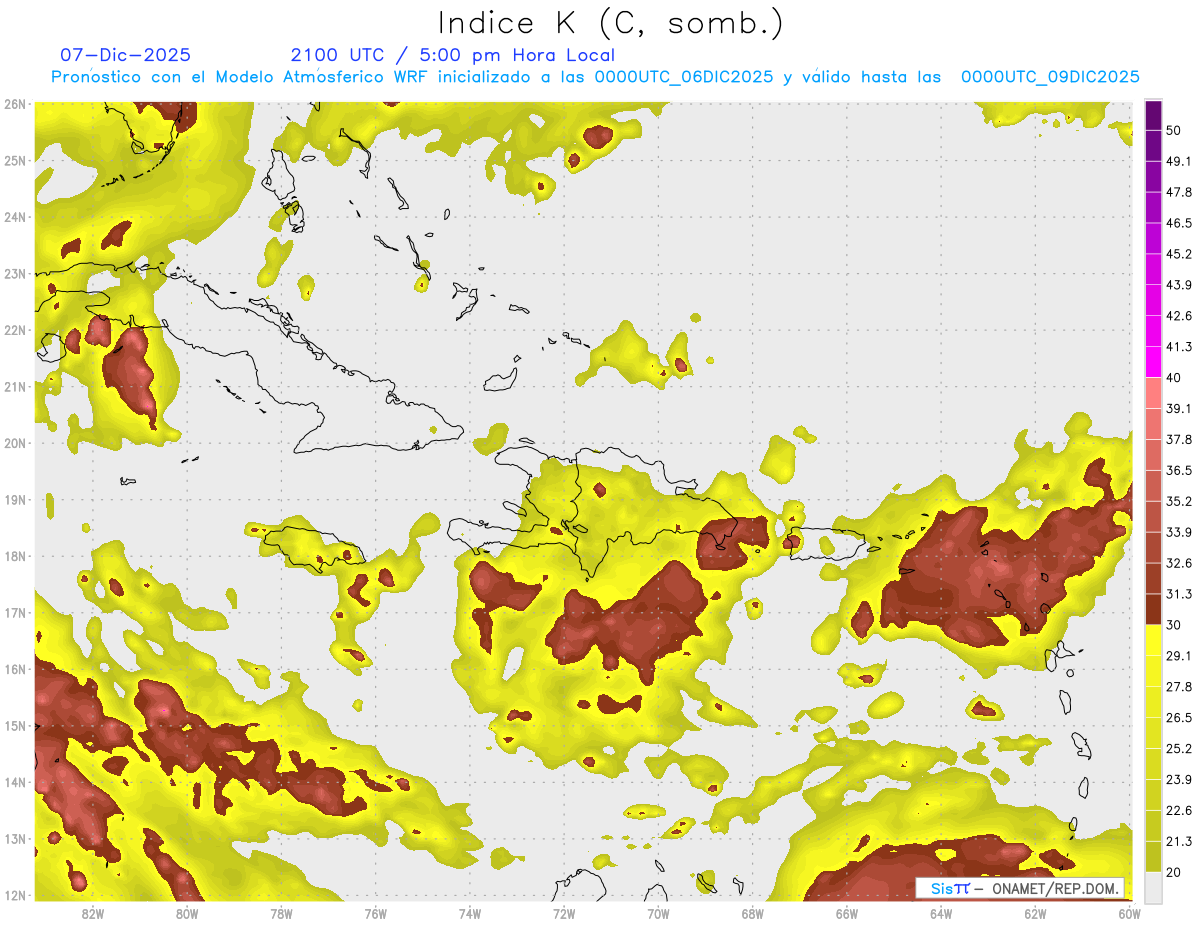This screenshot has width=1200, height=927.
Task: Click the colorbar value "22.6"
Action: (1179, 810)
